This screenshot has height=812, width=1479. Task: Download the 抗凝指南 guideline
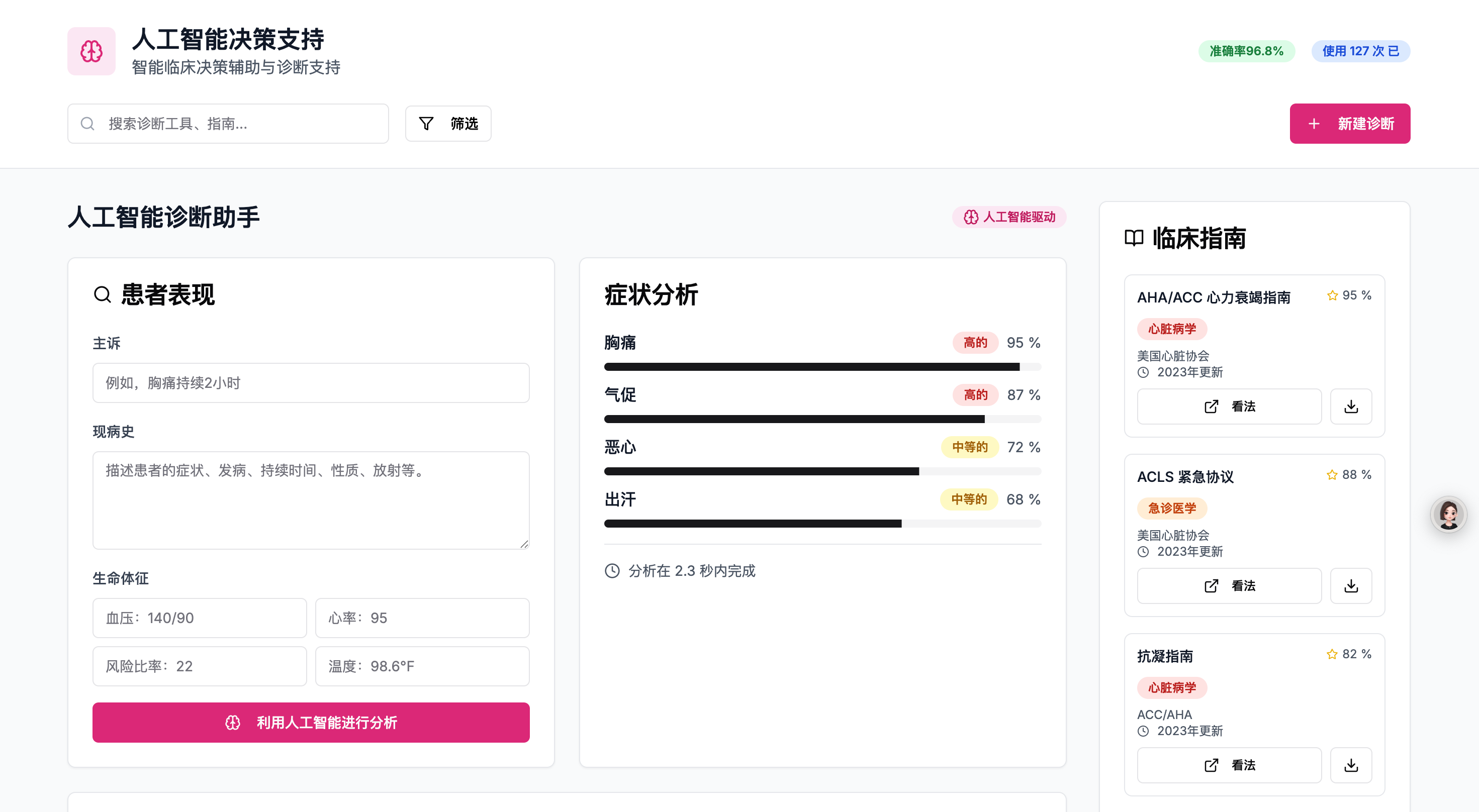1350,764
